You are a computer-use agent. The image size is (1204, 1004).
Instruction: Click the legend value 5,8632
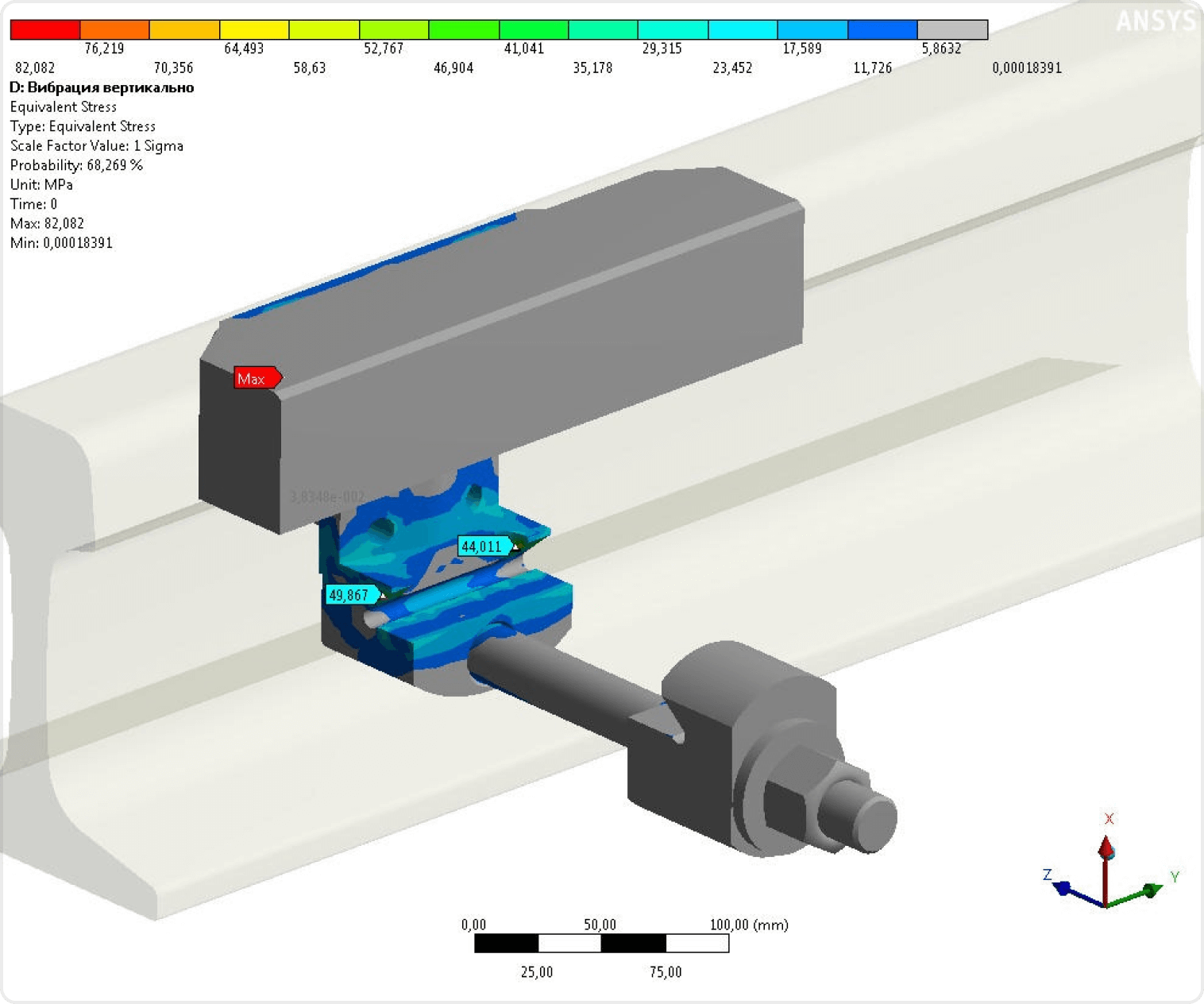[942, 48]
